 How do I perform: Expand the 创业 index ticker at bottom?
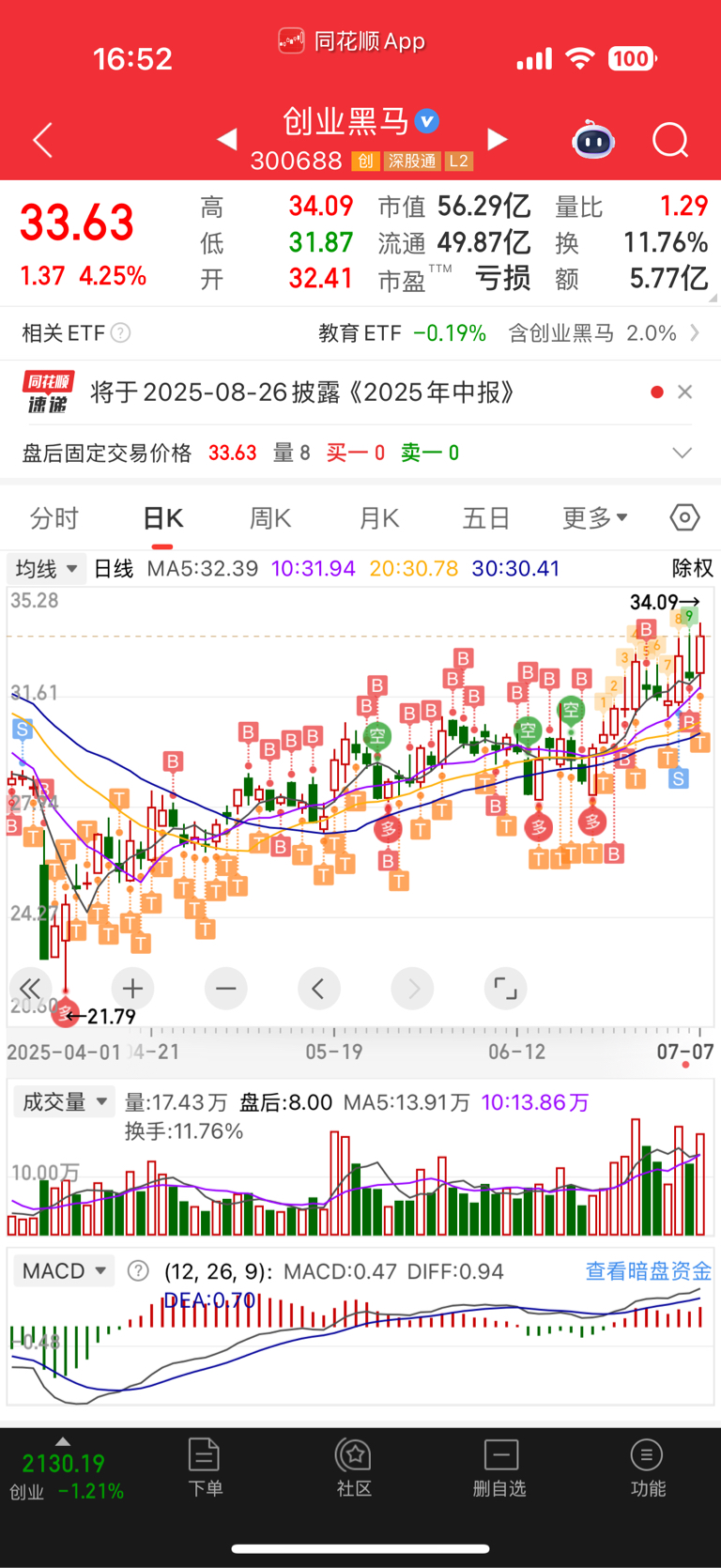63,1441
